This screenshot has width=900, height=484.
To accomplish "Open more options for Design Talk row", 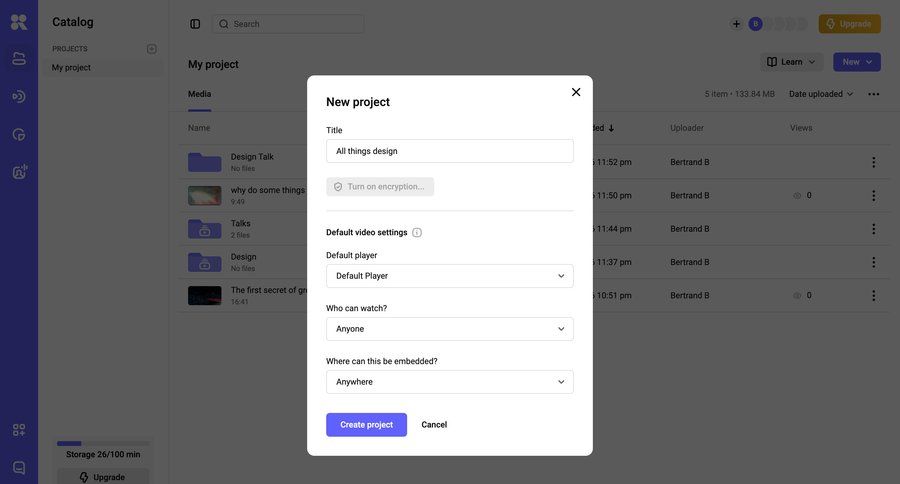I will click(x=873, y=162).
